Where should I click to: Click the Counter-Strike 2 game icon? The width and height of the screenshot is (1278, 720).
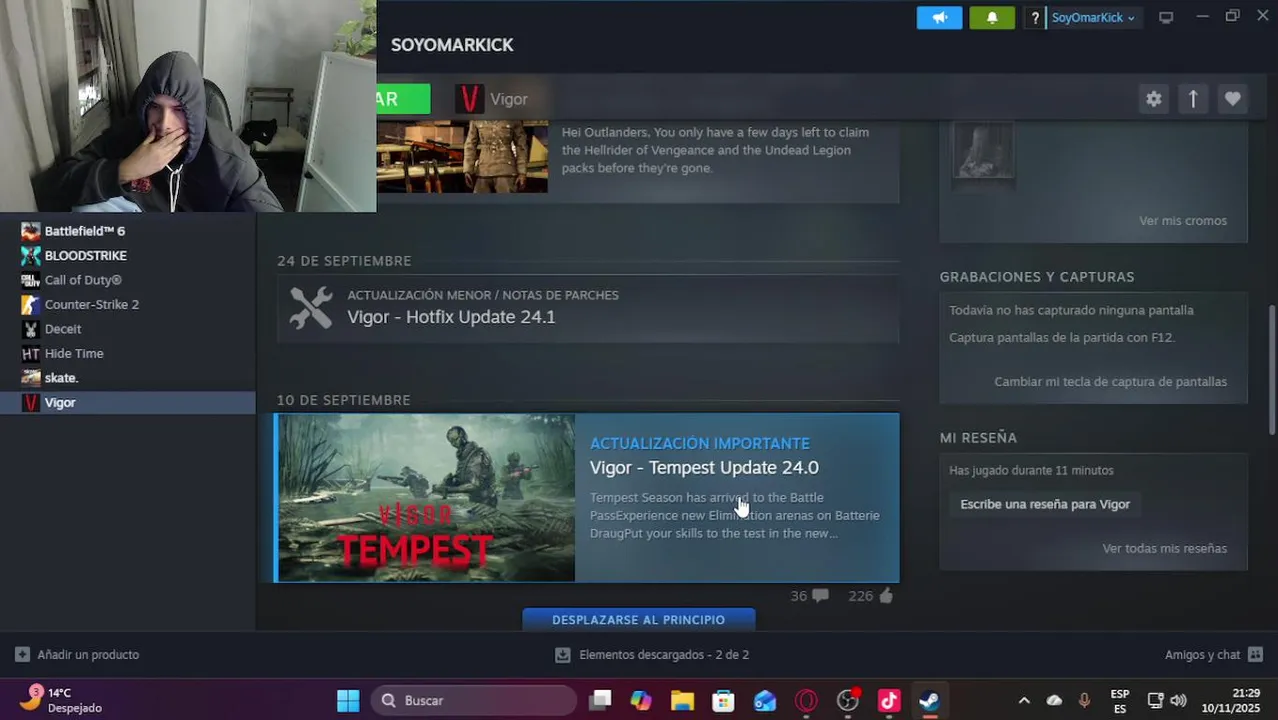click(x=31, y=304)
